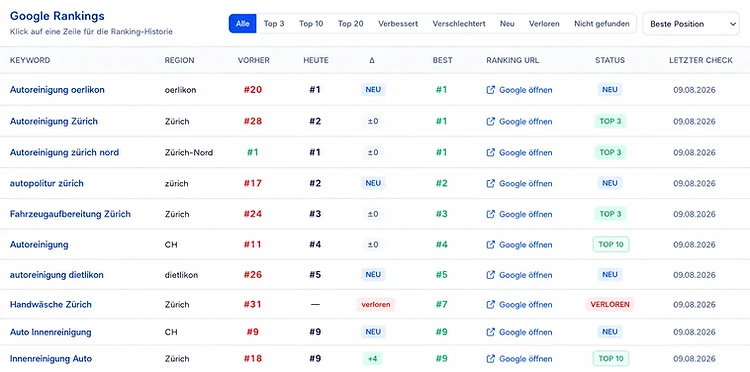750x372 pixels.
Task: Filter rankings by Top 3
Action: pyautogui.click(x=274, y=23)
